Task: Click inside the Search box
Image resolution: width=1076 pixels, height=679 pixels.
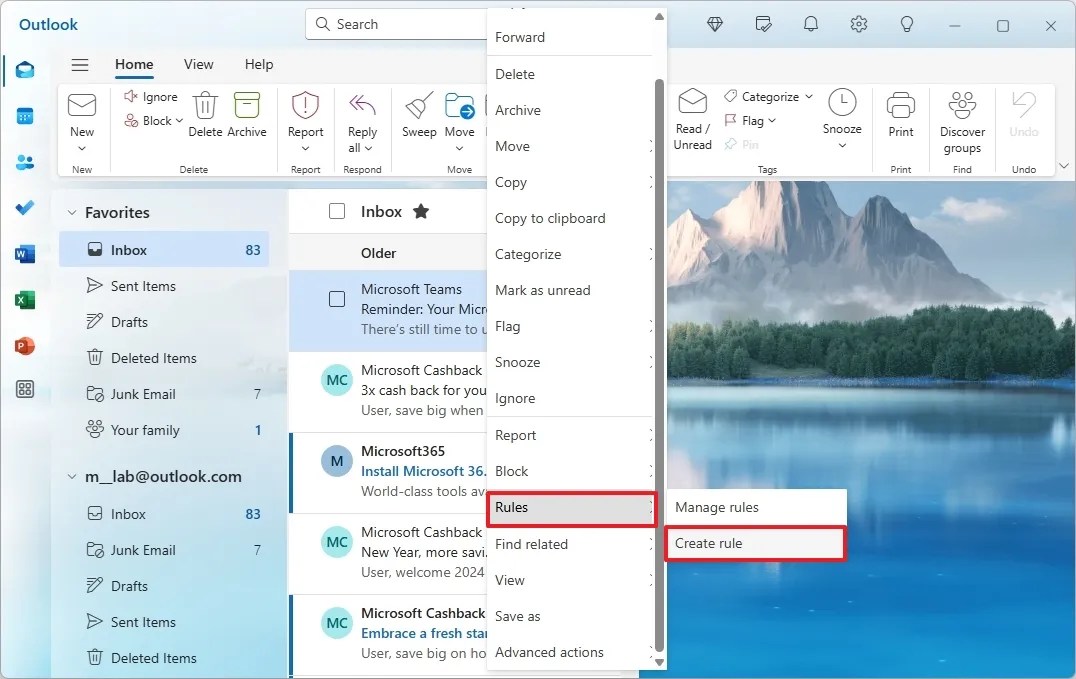Action: click(x=400, y=24)
